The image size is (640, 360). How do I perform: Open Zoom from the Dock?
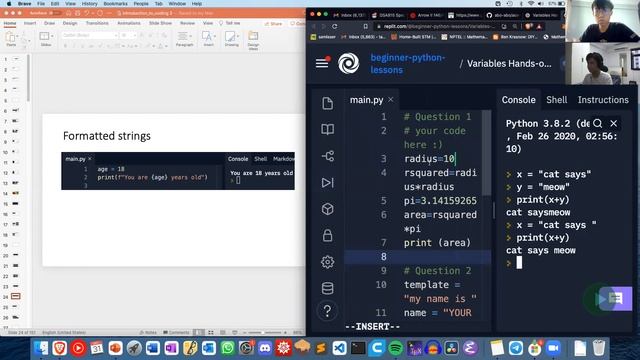tap(553, 348)
